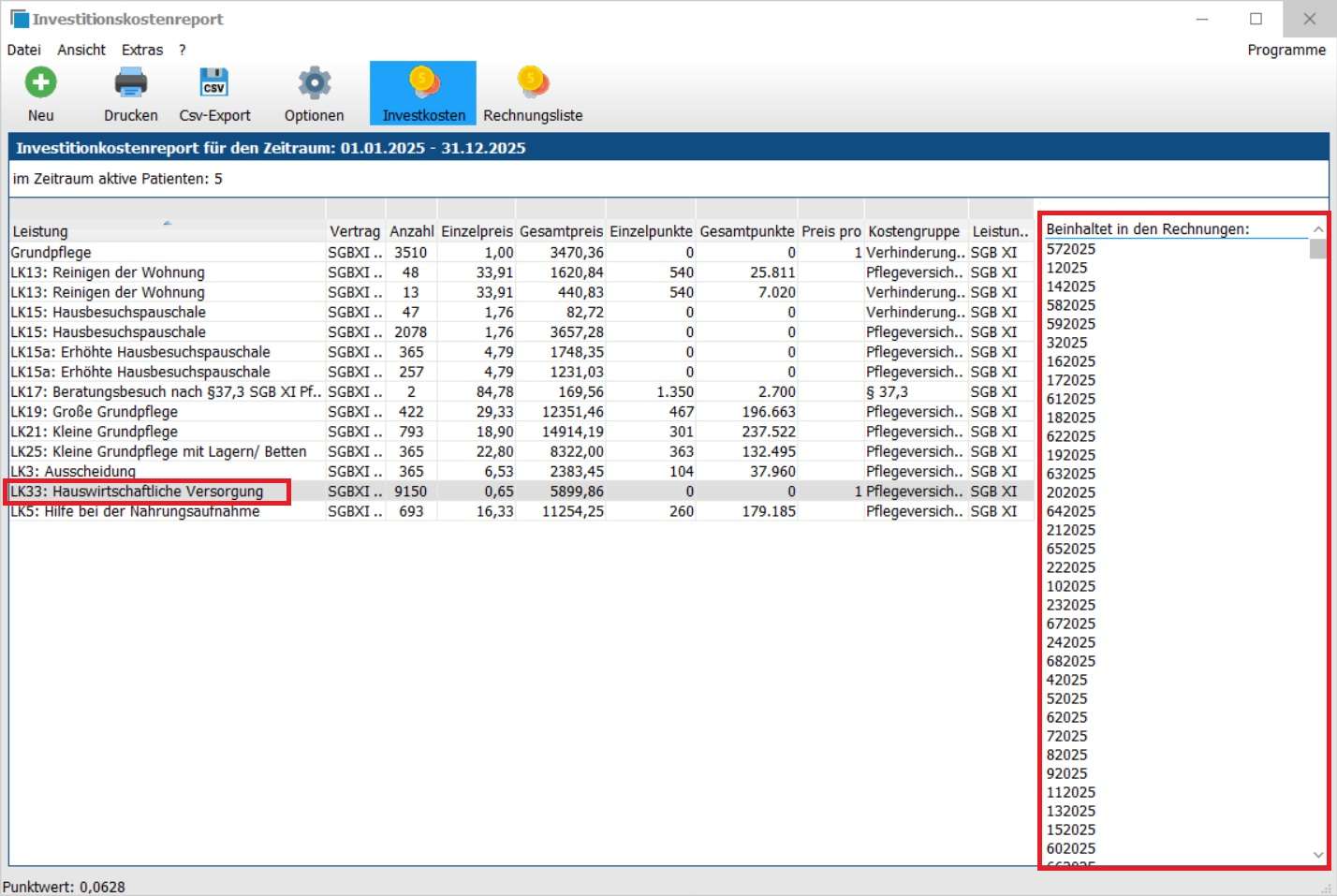The height and width of the screenshot is (896, 1337).
Task: Open the Ansicht menu
Action: pyautogui.click(x=81, y=50)
